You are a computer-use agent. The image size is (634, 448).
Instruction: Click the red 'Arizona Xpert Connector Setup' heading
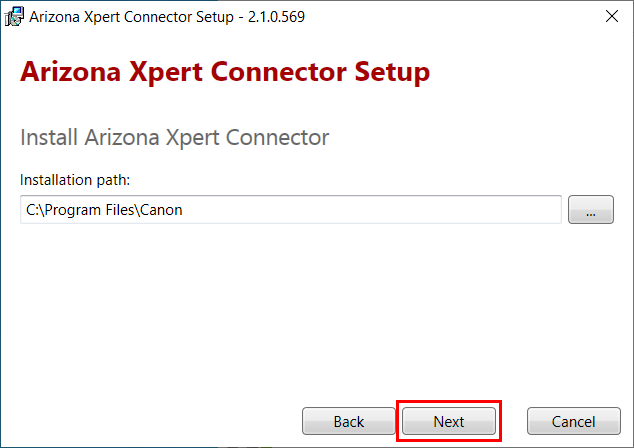[225, 72]
